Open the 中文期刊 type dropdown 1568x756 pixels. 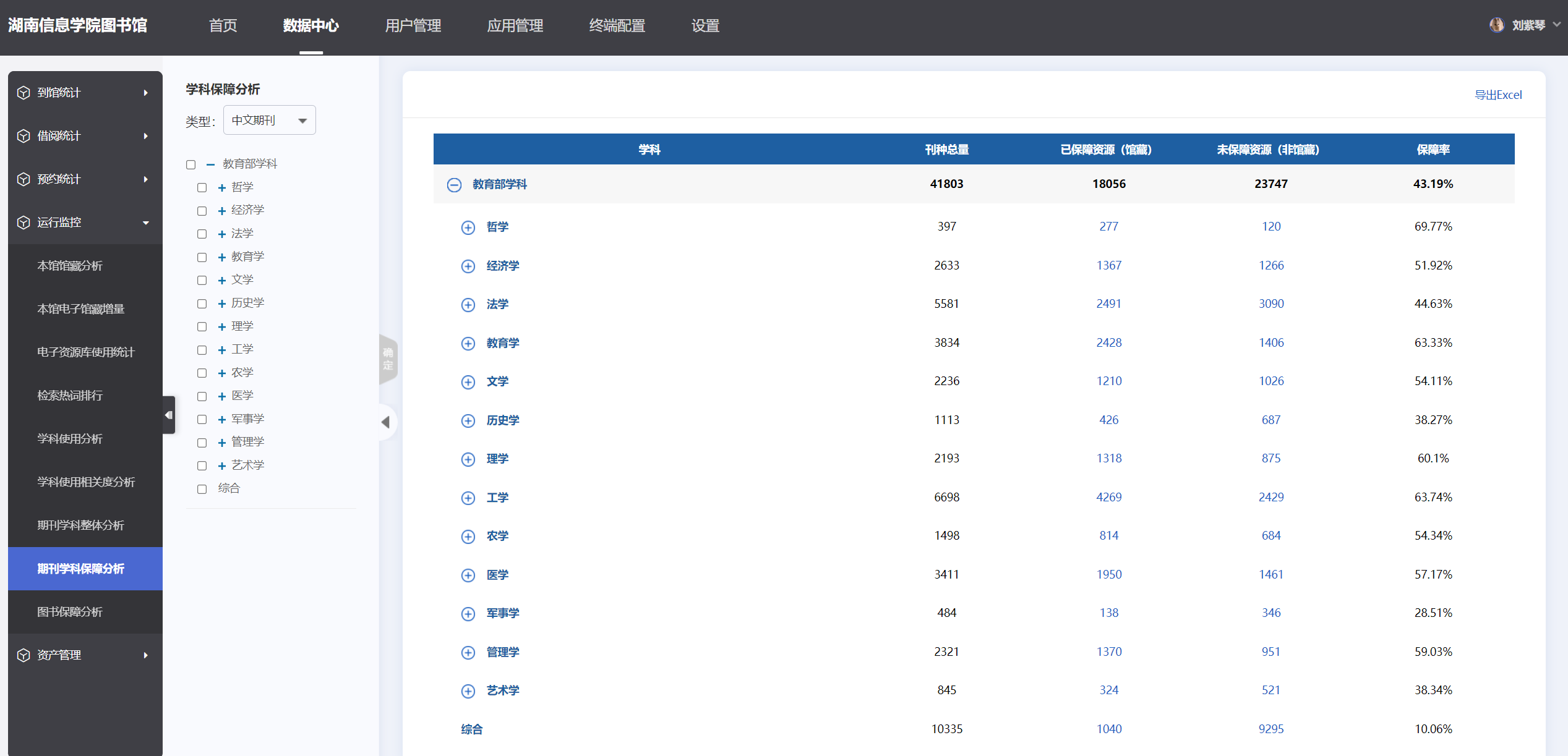269,121
